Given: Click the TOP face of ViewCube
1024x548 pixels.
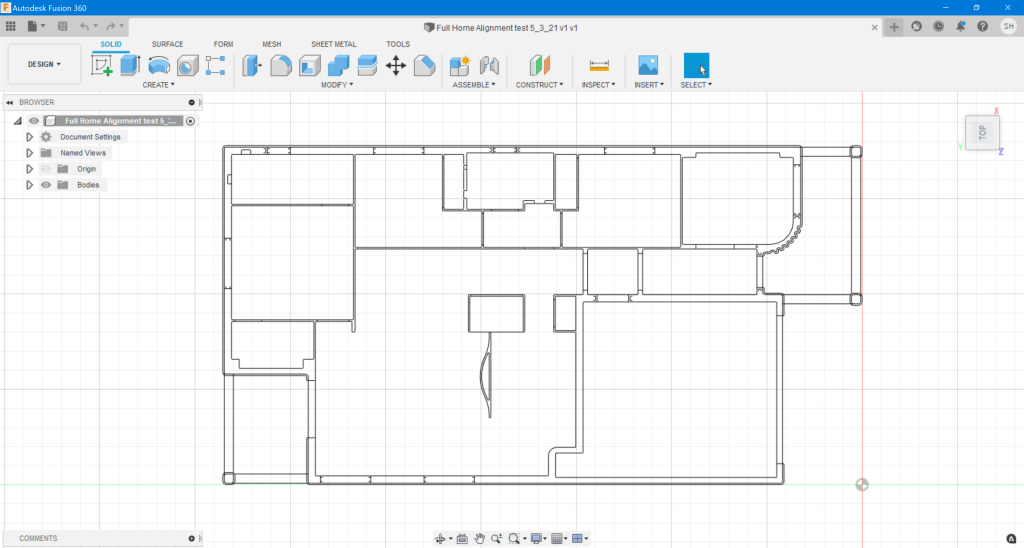Looking at the screenshot, I should [x=982, y=132].
